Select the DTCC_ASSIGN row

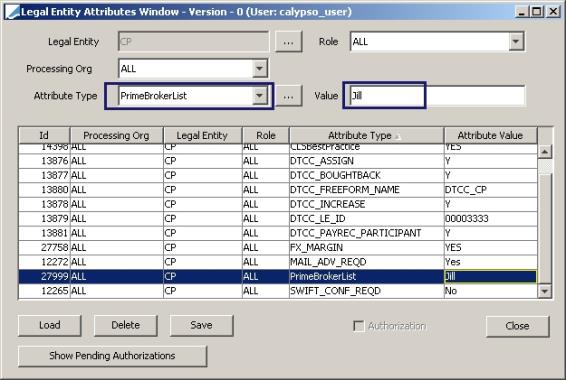278,161
